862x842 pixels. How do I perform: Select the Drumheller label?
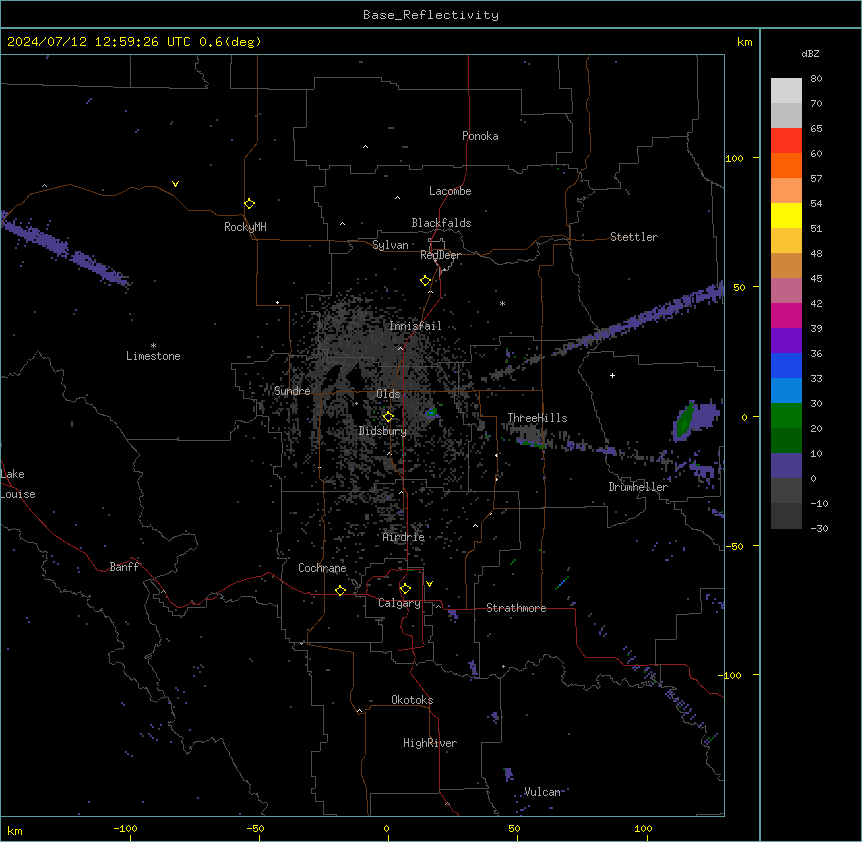coord(638,487)
